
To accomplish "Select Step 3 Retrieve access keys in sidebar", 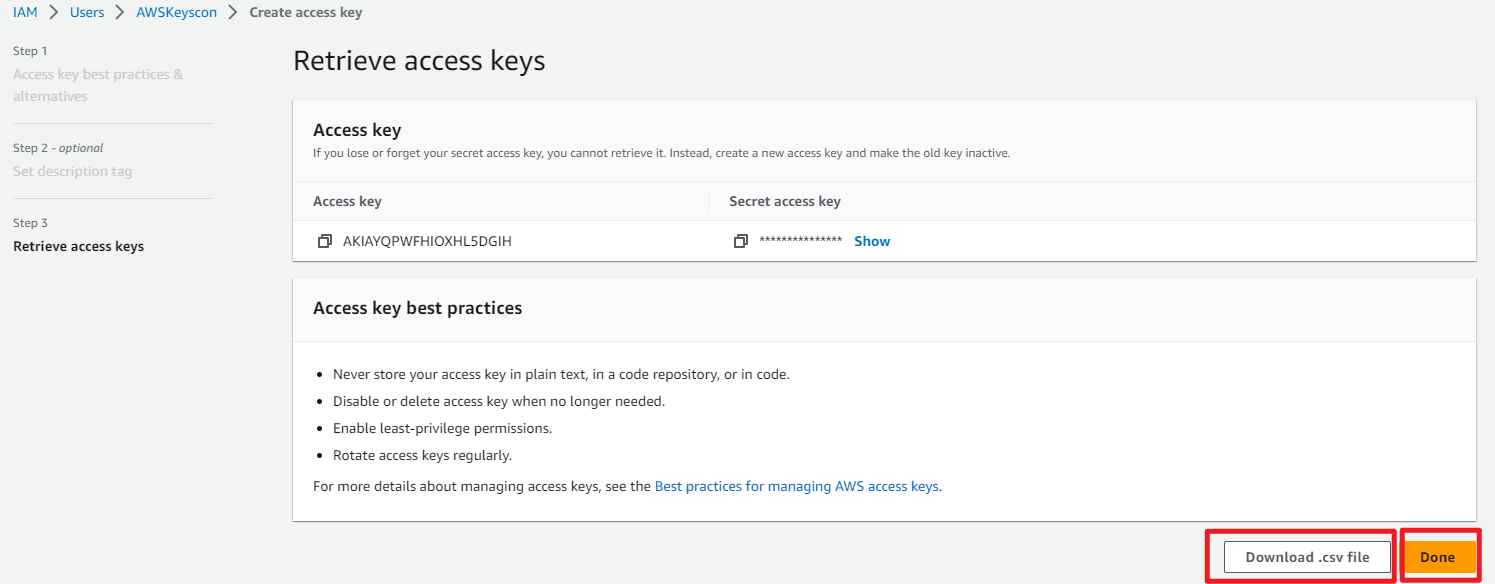I will [78, 246].
